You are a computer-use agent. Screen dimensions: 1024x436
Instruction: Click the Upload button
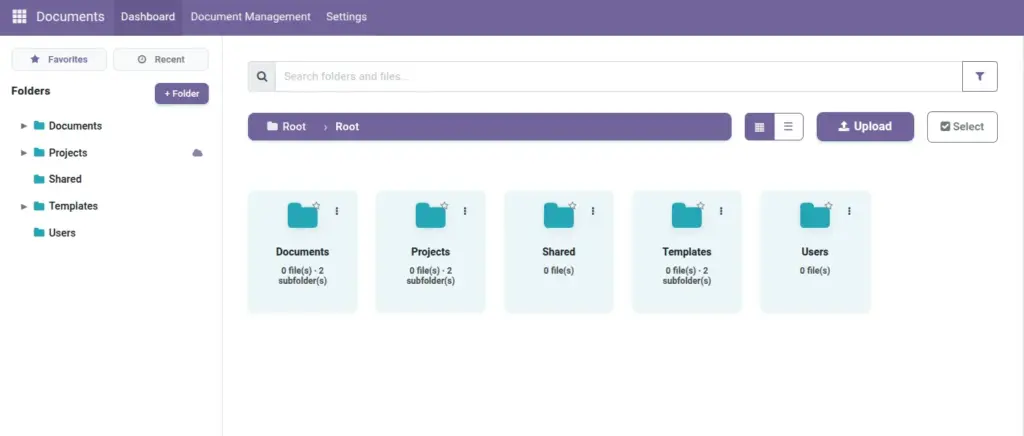865,127
